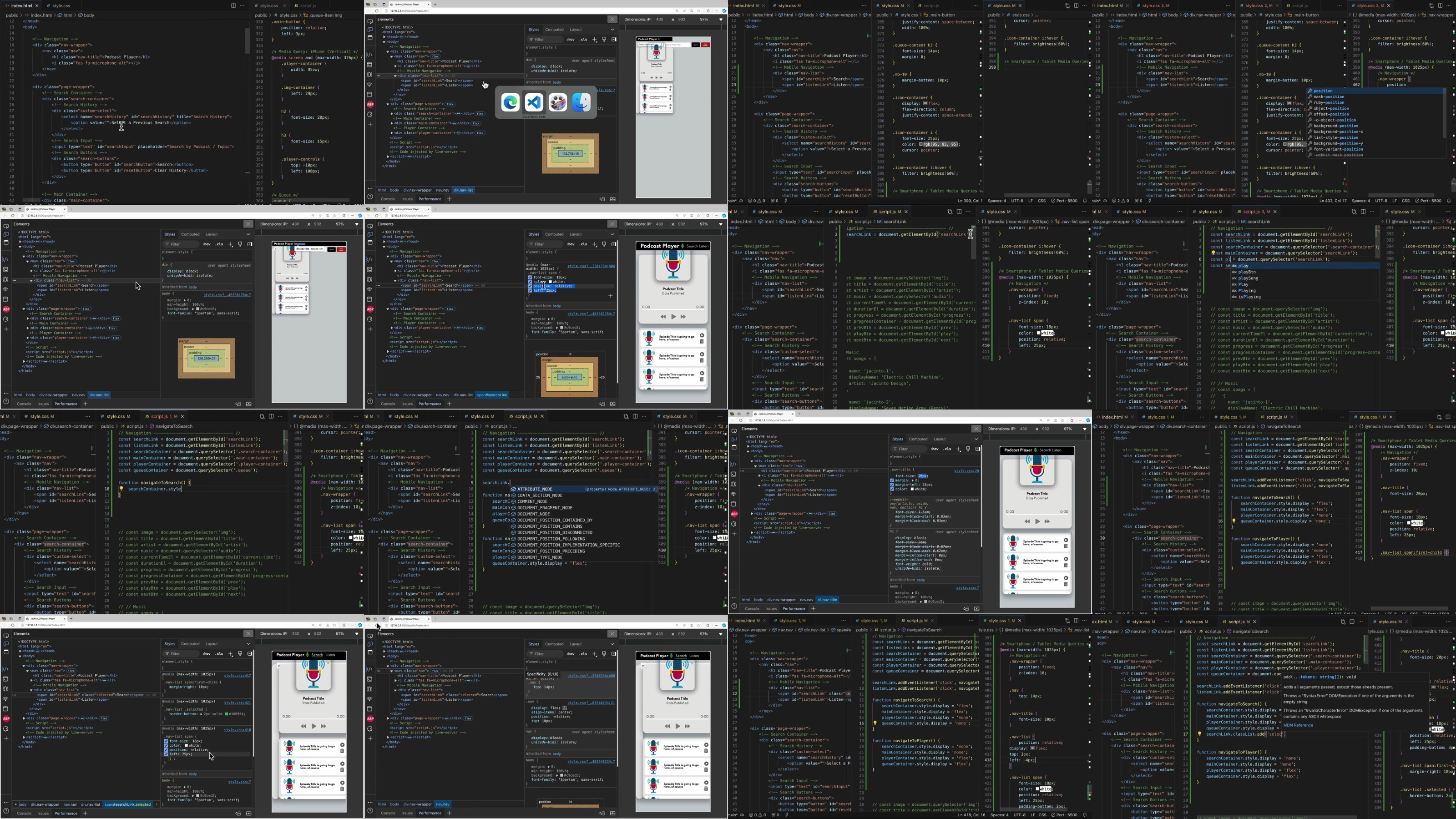Select Finder icon in the app switcher
This screenshot has width=1456, height=819.
(x=581, y=102)
